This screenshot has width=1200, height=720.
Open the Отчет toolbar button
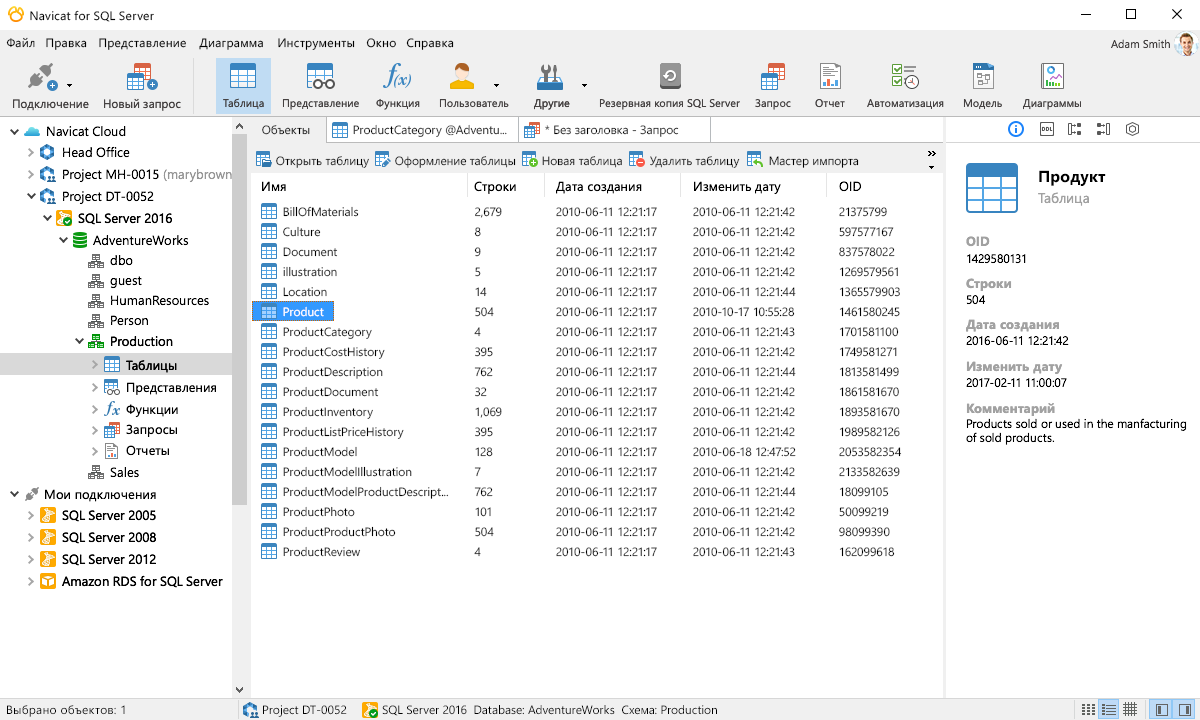tap(829, 86)
